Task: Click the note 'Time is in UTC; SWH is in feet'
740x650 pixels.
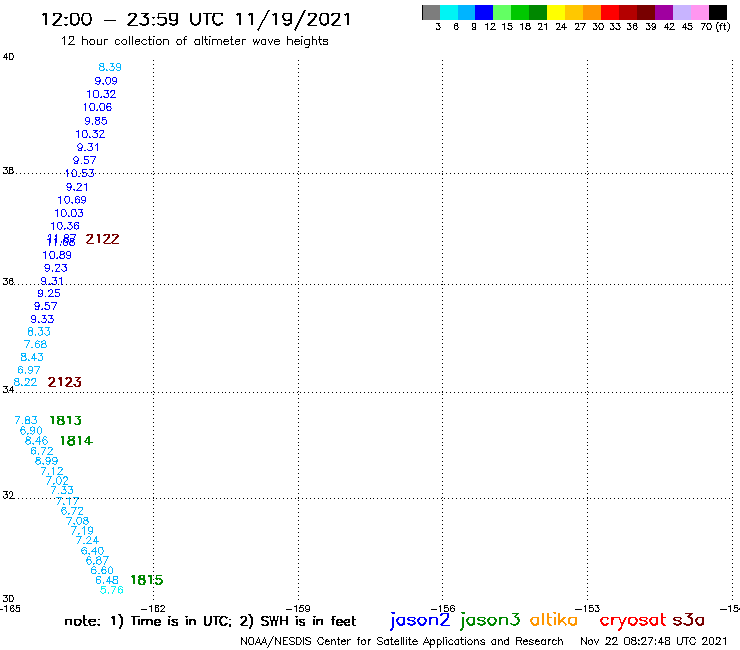Action: [x=210, y=621]
